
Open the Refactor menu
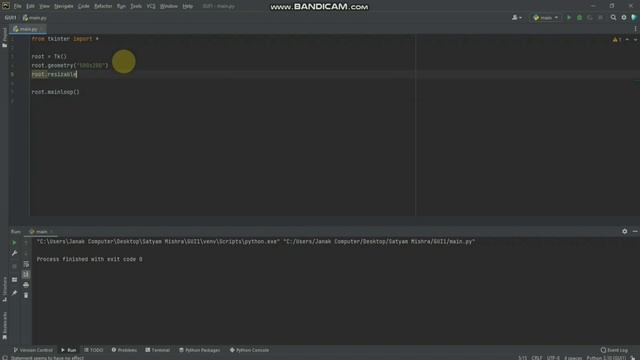[x=103, y=6]
